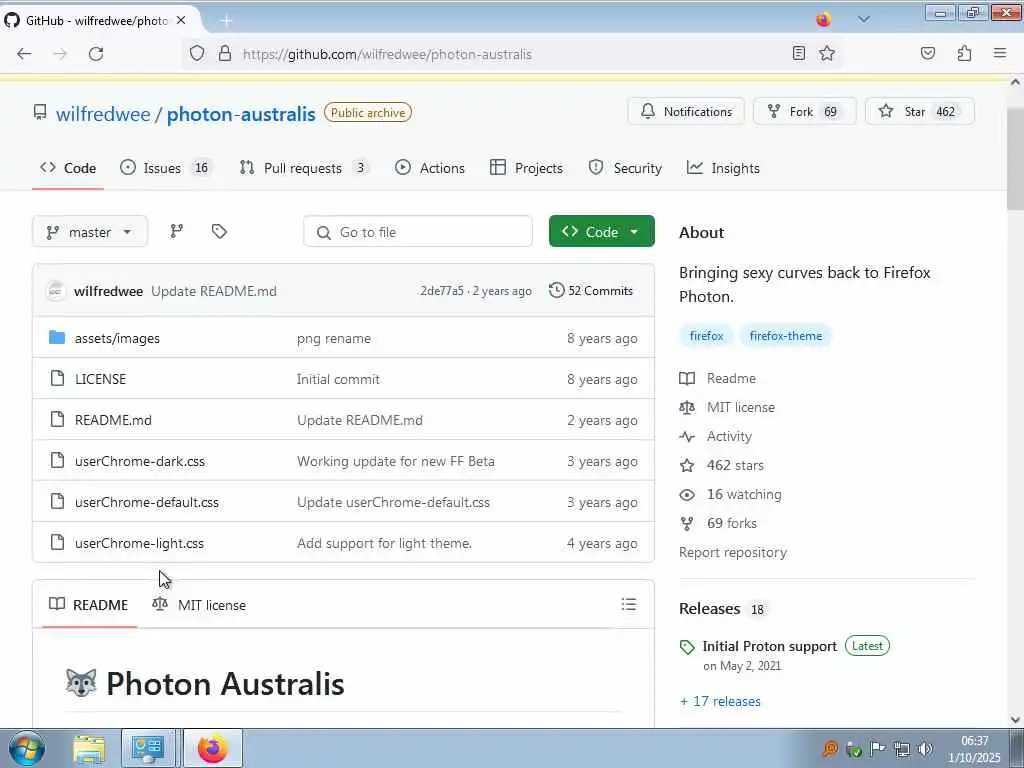The height and width of the screenshot is (768, 1024).
Task: View the 52 Commits history
Action: pos(591,291)
